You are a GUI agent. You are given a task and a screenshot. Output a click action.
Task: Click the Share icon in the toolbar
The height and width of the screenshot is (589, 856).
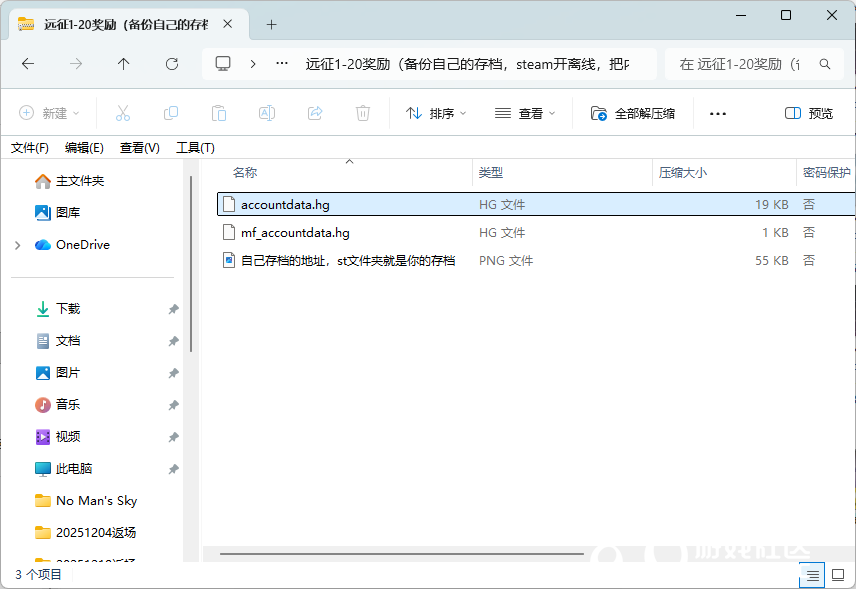[x=315, y=112]
